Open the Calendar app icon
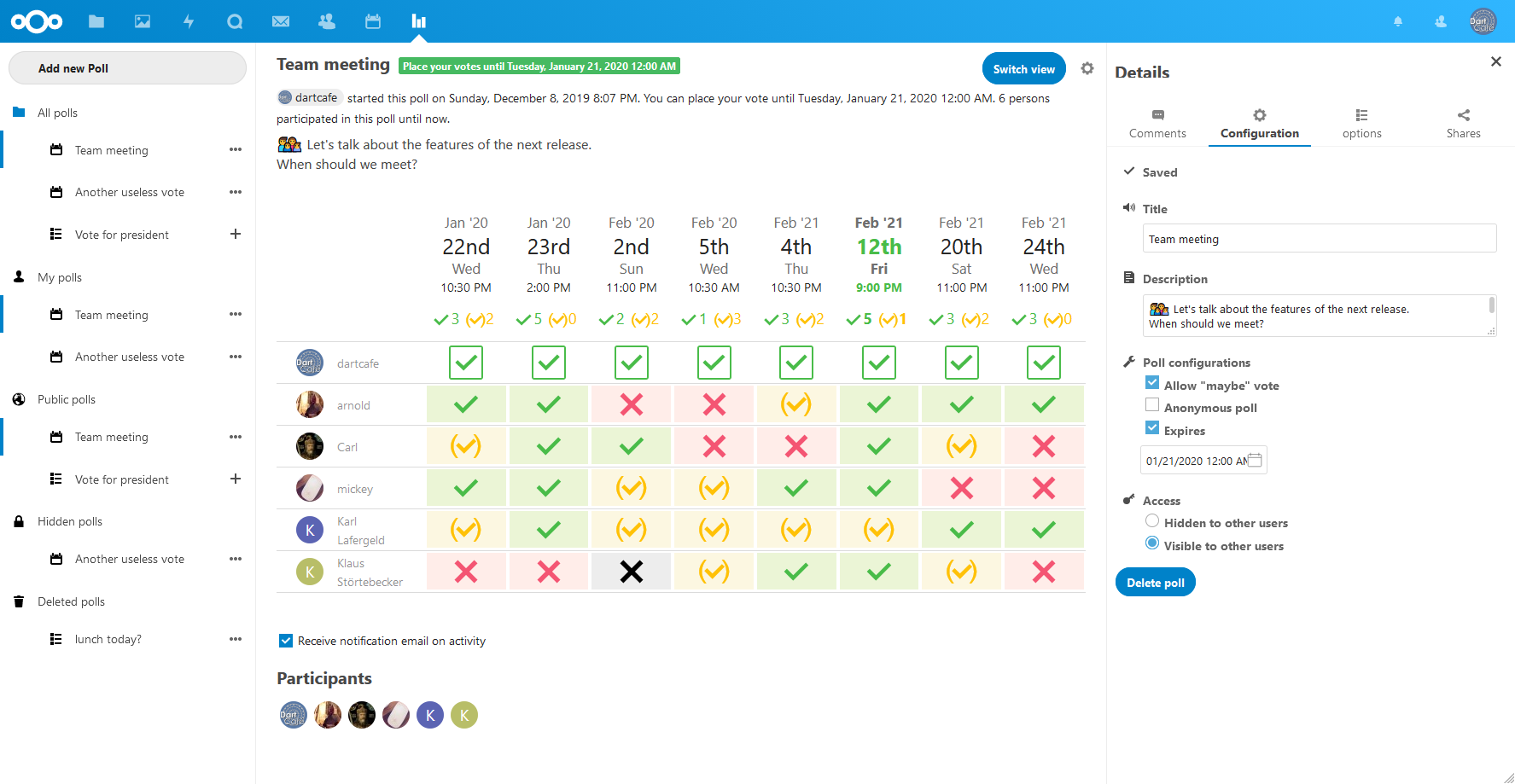Image resolution: width=1515 pixels, height=784 pixels. [x=373, y=21]
